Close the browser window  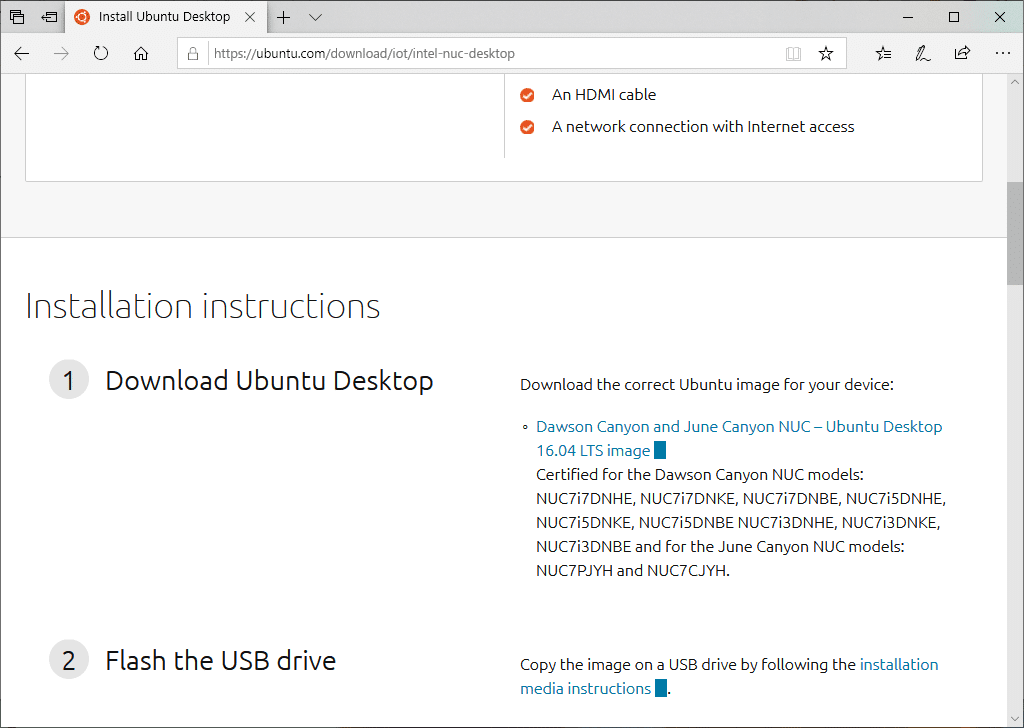1000,18
